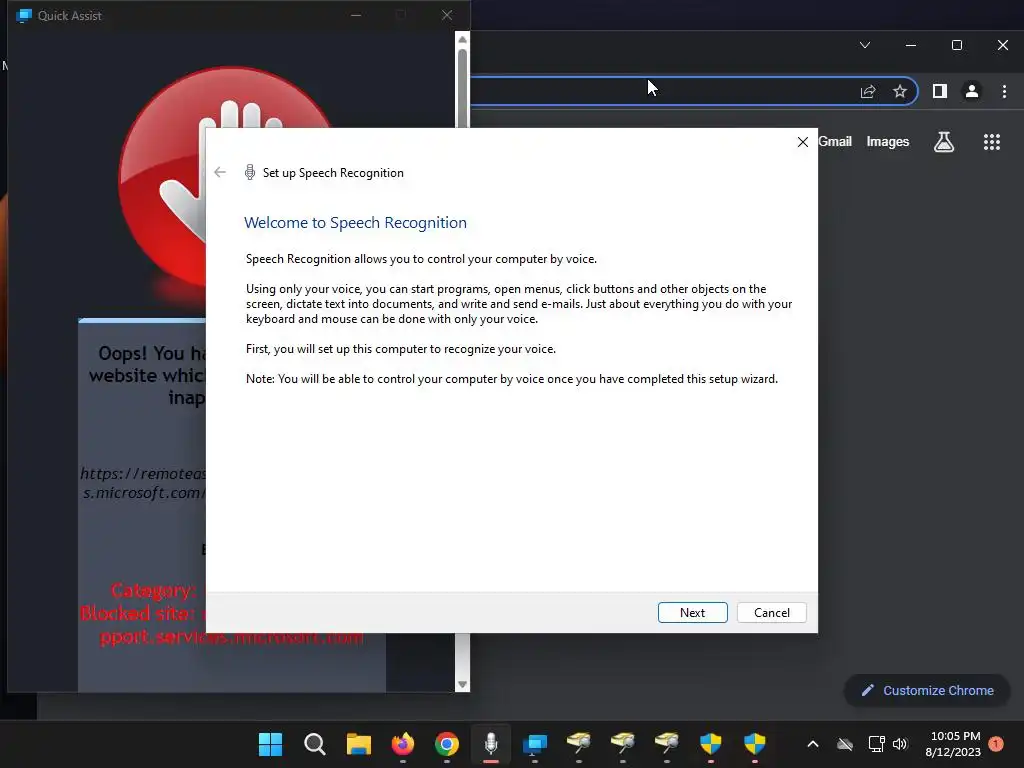Show hidden tray icons chevron
The image size is (1024, 768).
pos(812,744)
